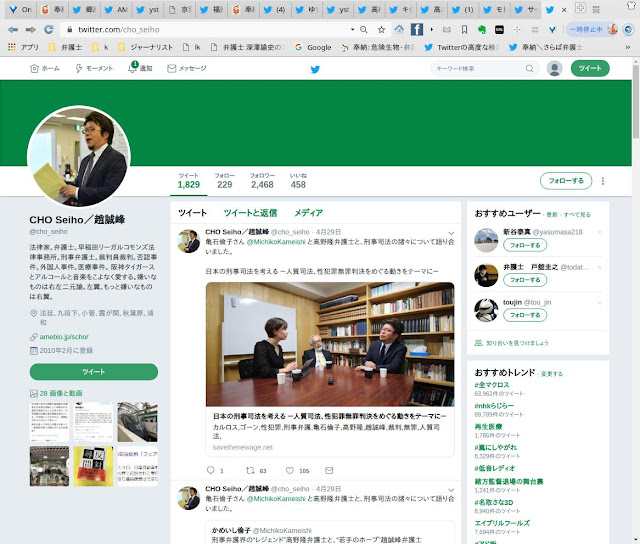Reply to the first tweet via the comment icon
Image resolution: width=640 pixels, height=544 pixels.
click(211, 470)
